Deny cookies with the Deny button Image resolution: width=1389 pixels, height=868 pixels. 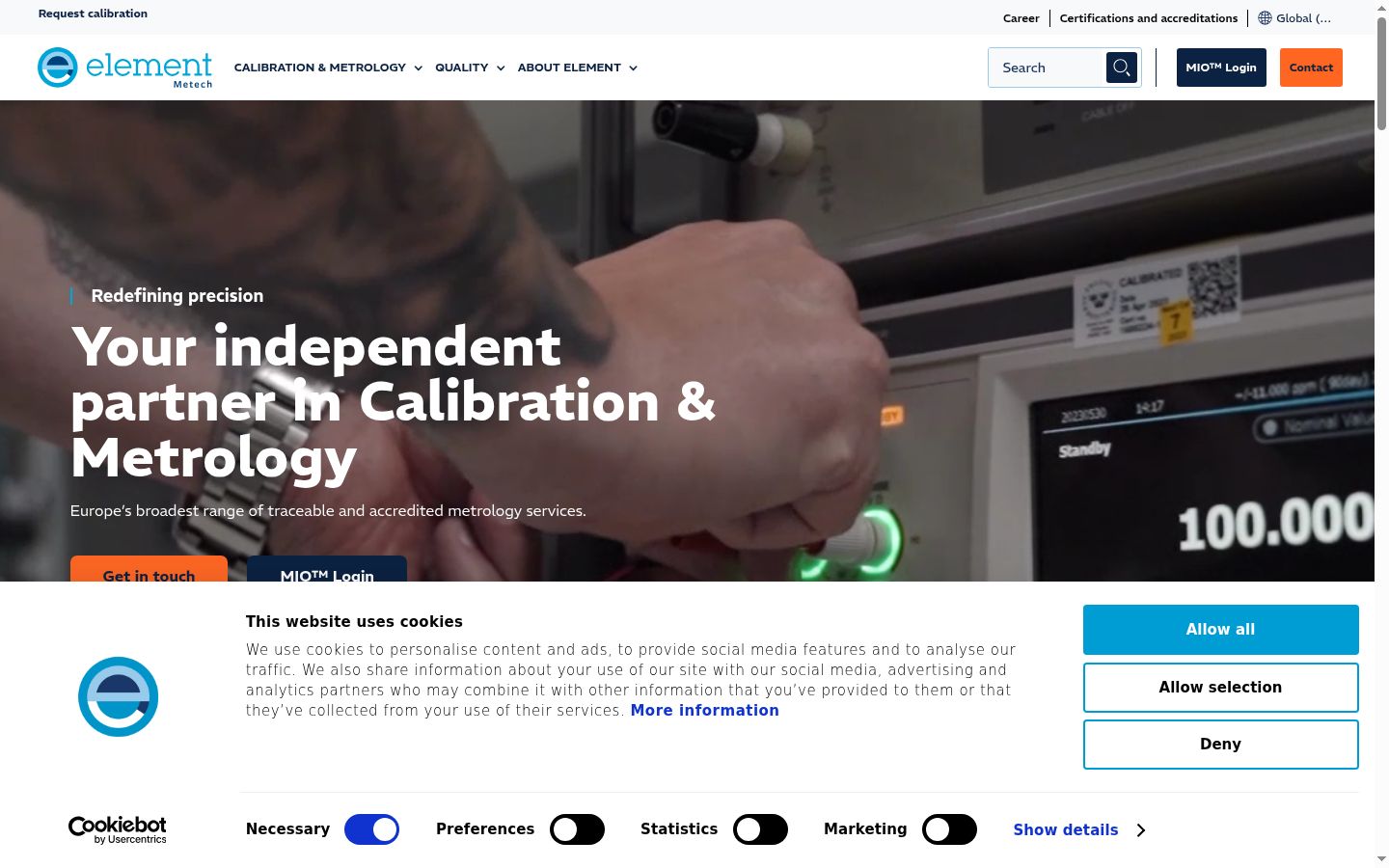tap(1220, 745)
